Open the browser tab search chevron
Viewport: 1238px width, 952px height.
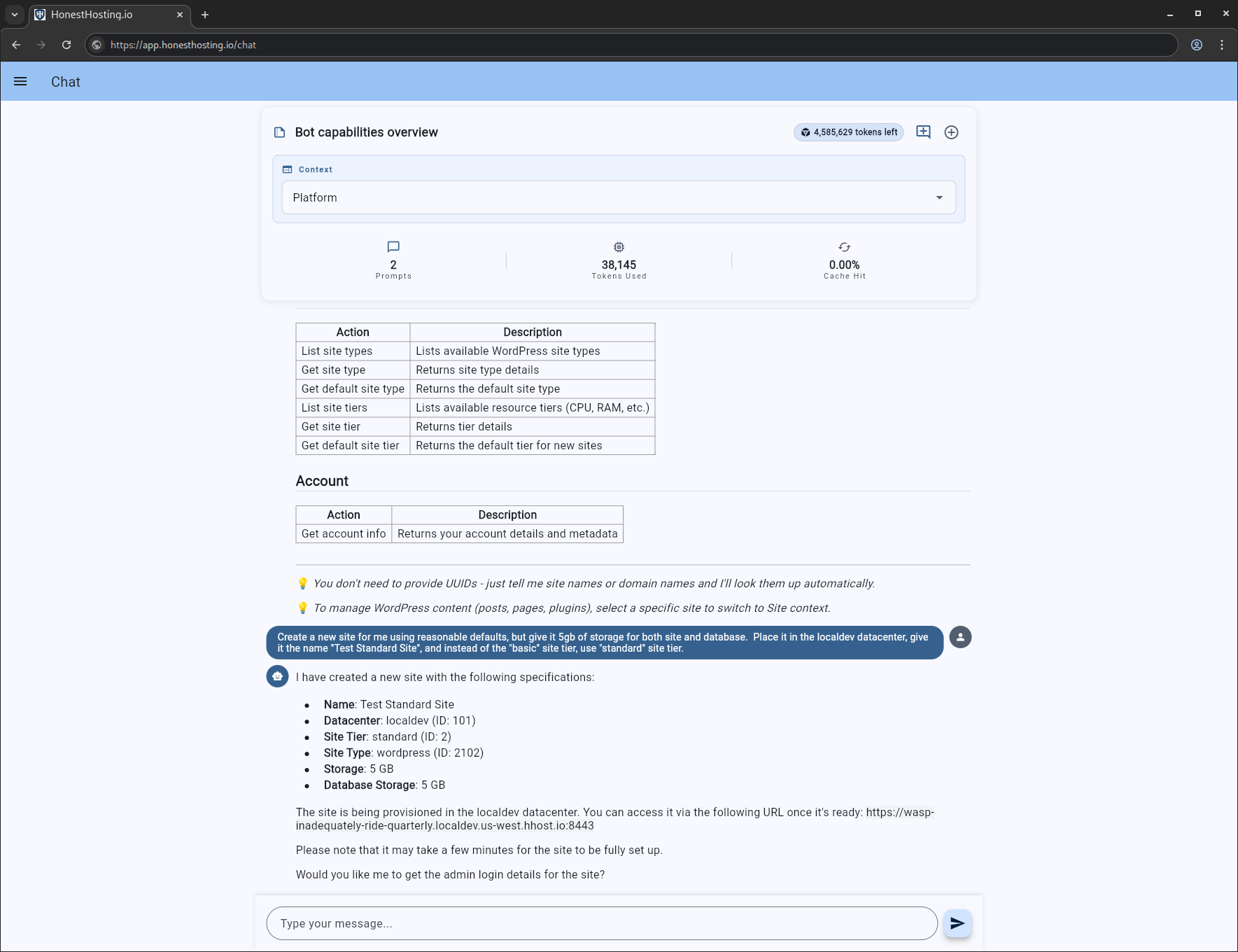pyautogui.click(x=15, y=14)
